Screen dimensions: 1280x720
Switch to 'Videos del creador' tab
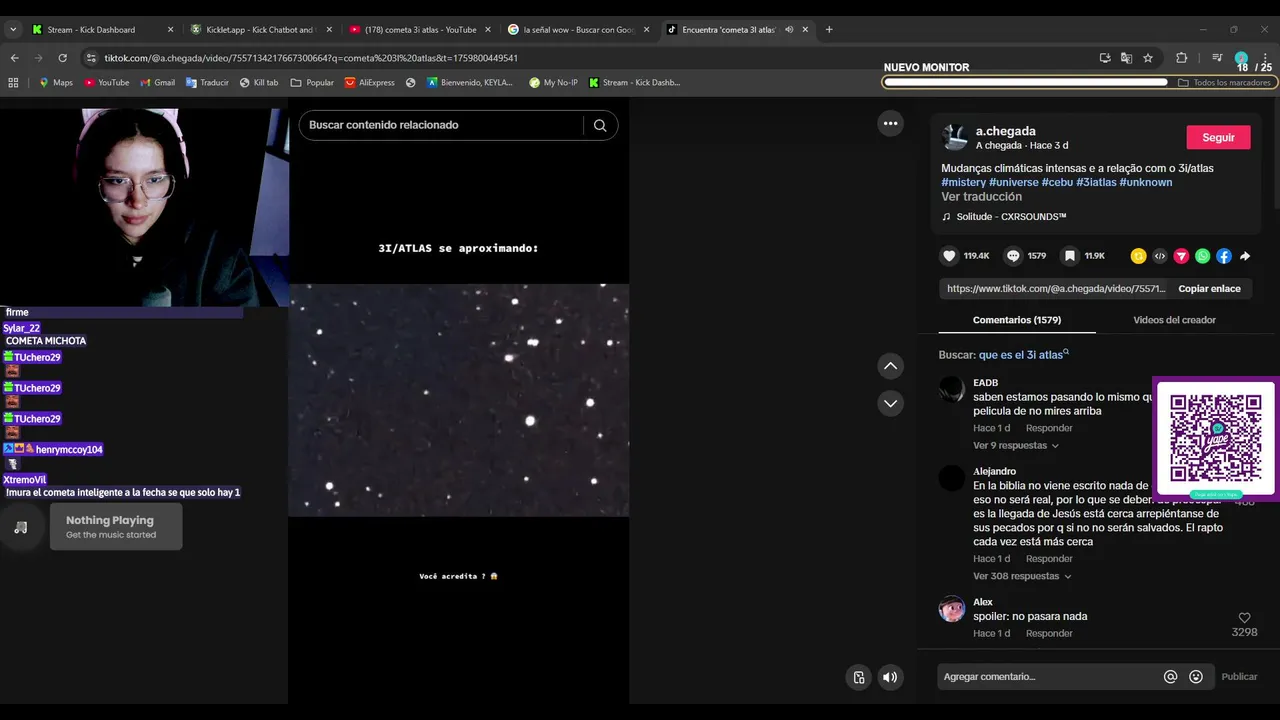[x=1174, y=320]
